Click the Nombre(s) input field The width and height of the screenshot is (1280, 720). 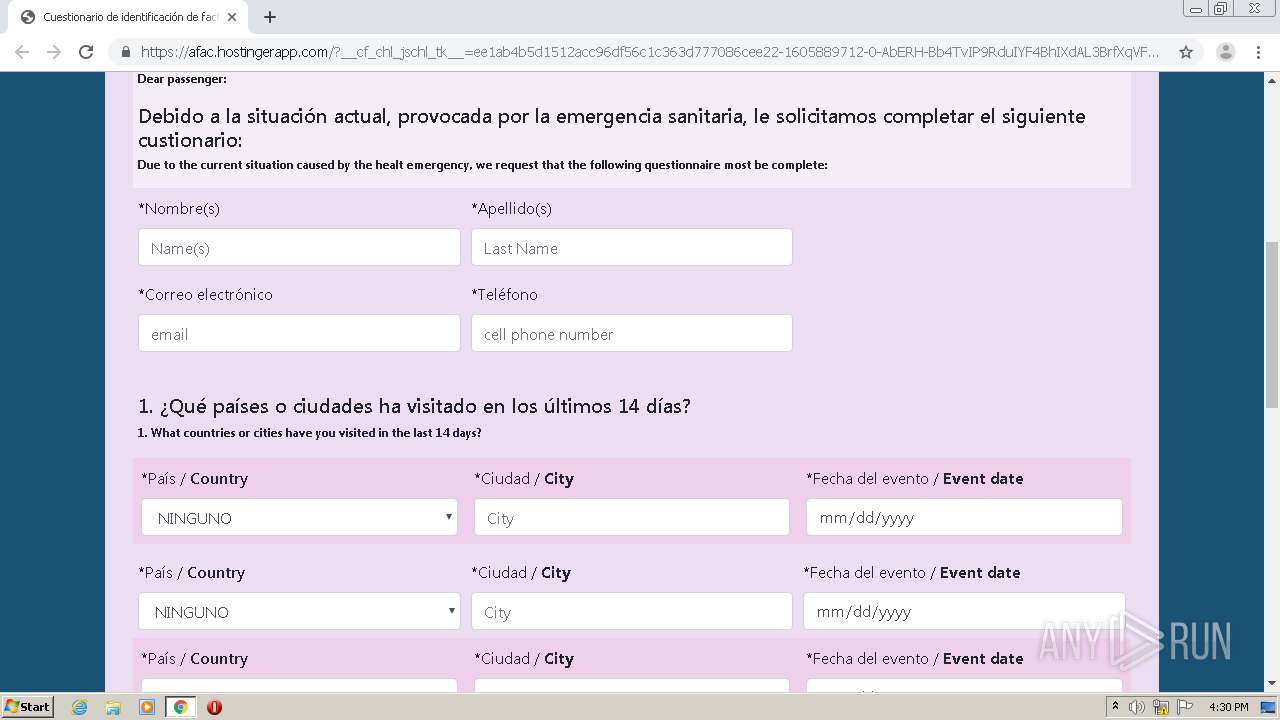299,247
